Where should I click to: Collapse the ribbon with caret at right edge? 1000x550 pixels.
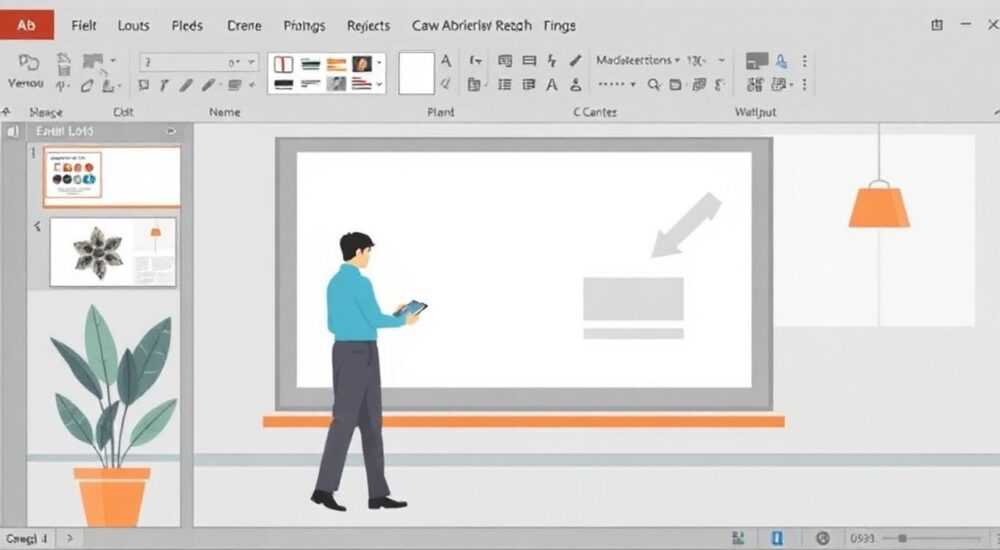point(996,112)
